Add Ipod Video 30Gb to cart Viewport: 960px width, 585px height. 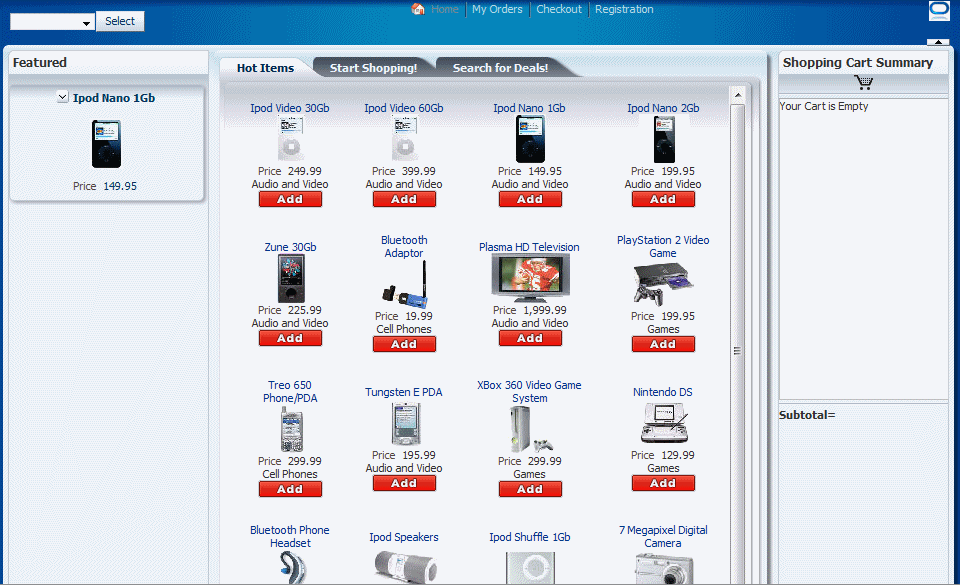pyautogui.click(x=290, y=199)
